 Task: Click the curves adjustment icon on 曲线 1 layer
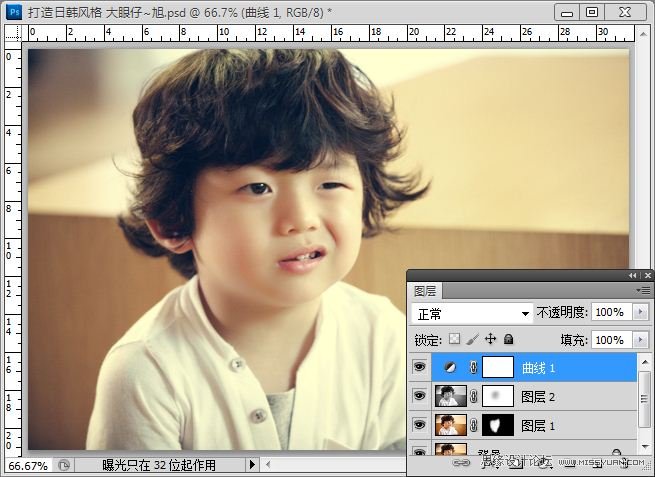tap(450, 368)
